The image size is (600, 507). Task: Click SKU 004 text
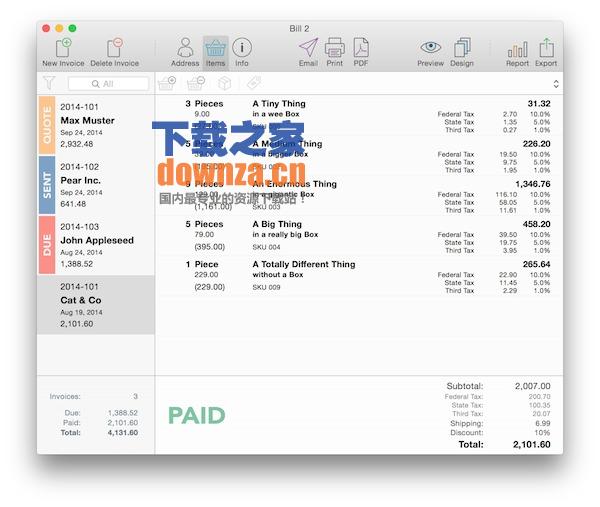tap(266, 247)
